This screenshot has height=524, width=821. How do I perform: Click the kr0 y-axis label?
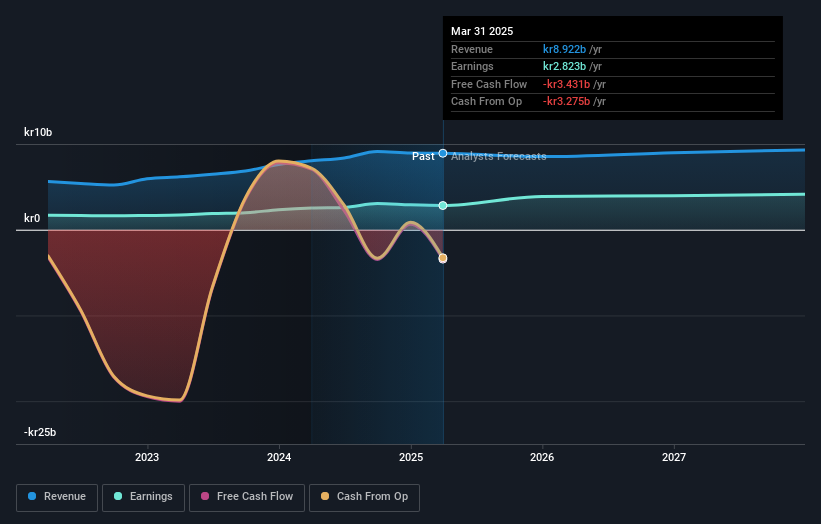32,218
